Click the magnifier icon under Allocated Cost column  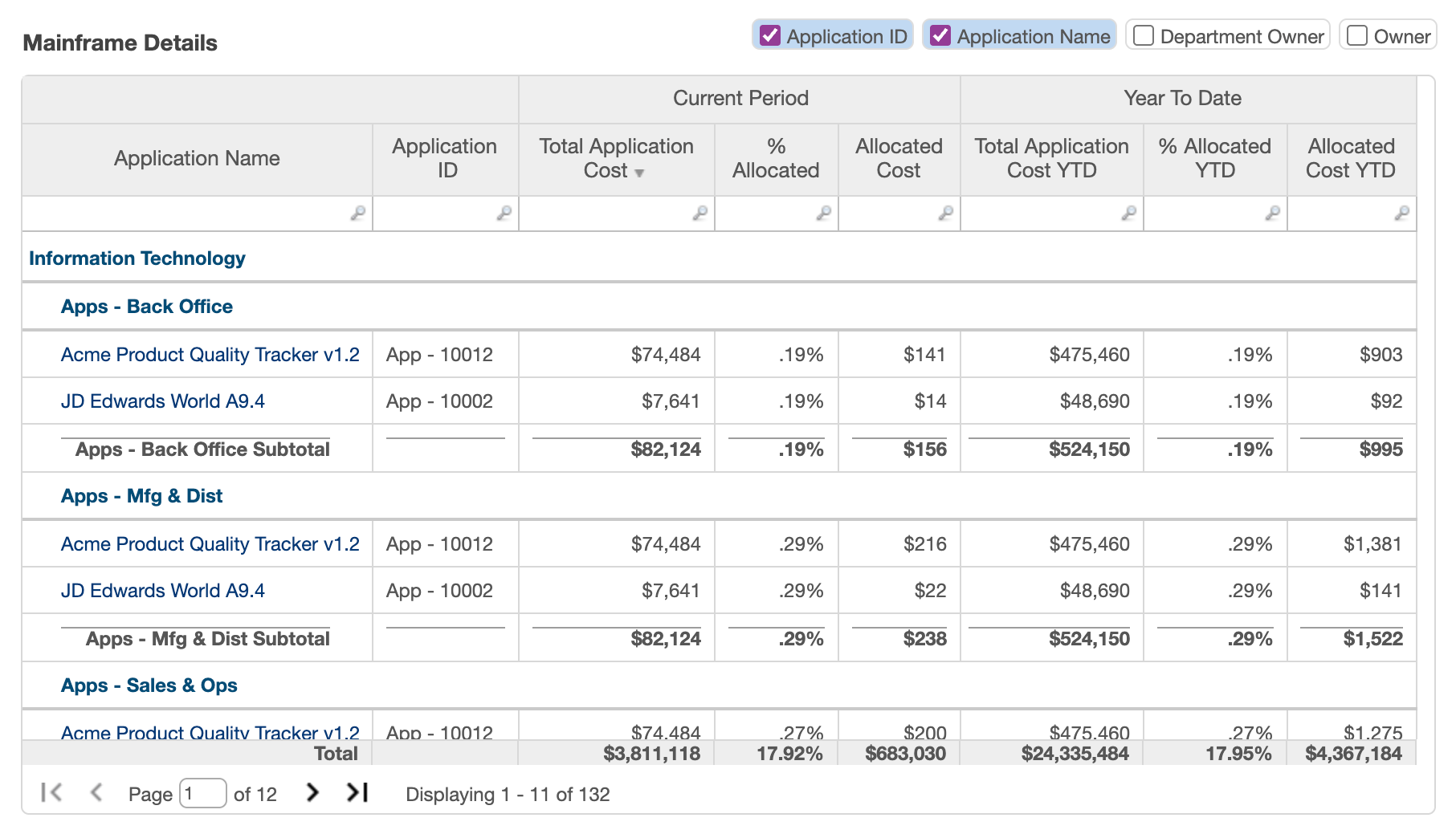coord(945,213)
